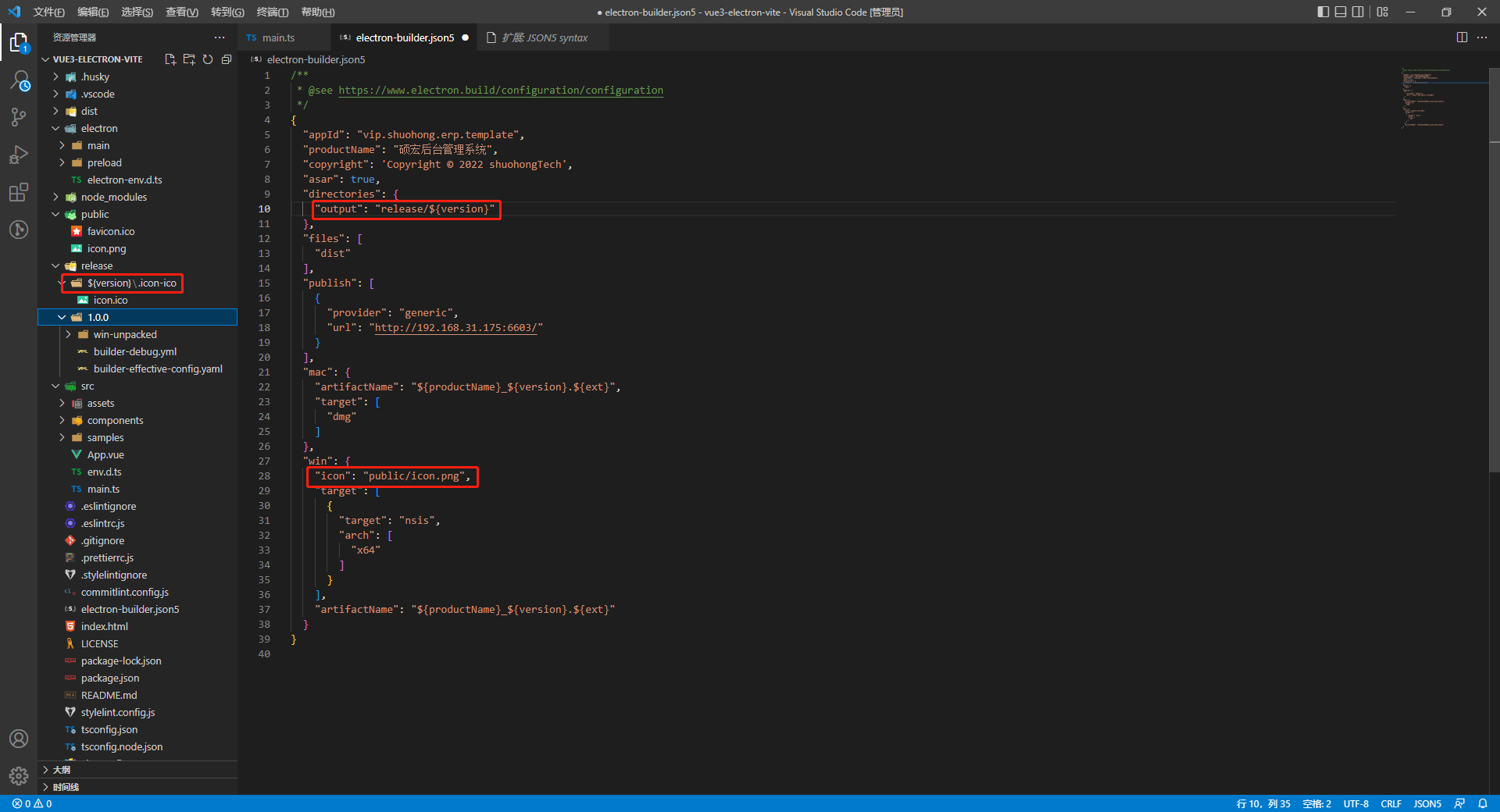Open the Source Control view
1500x812 pixels.
(x=20, y=116)
